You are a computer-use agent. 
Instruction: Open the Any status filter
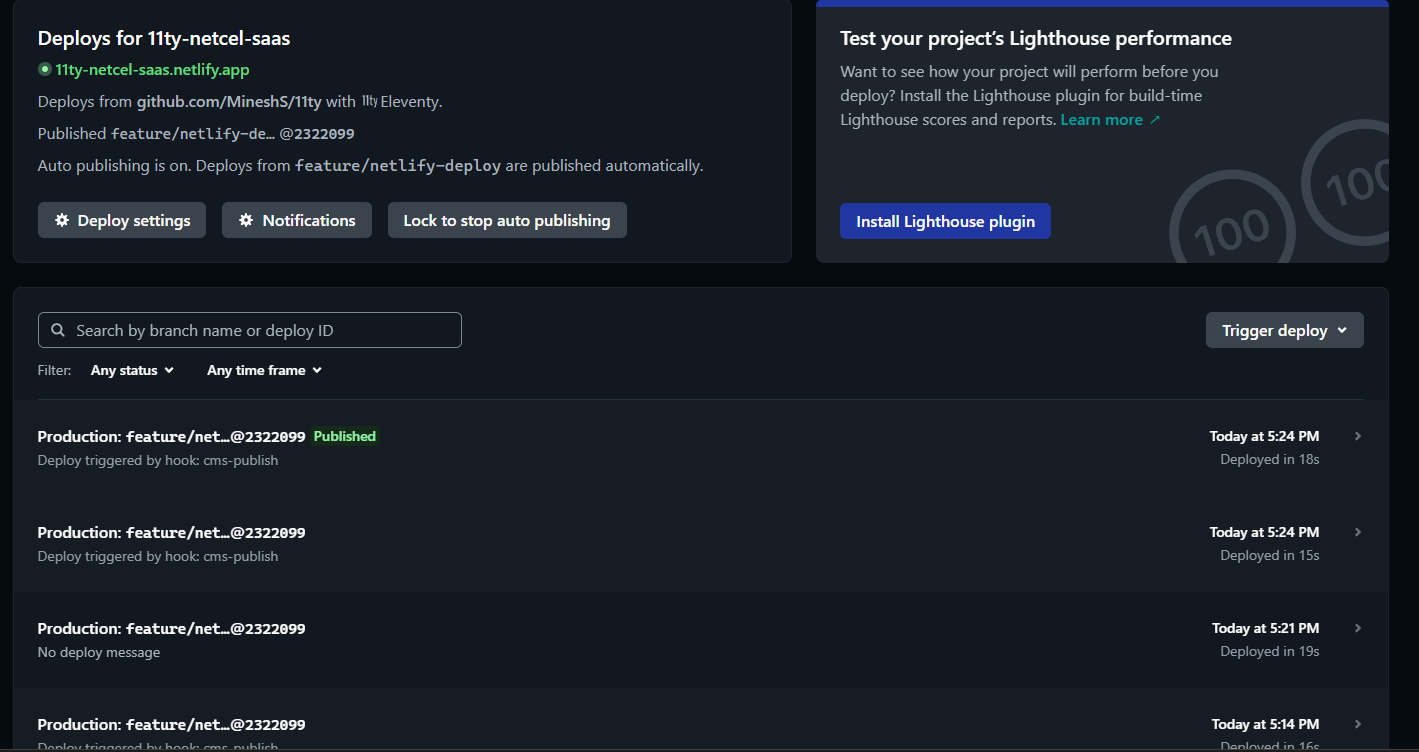[132, 370]
